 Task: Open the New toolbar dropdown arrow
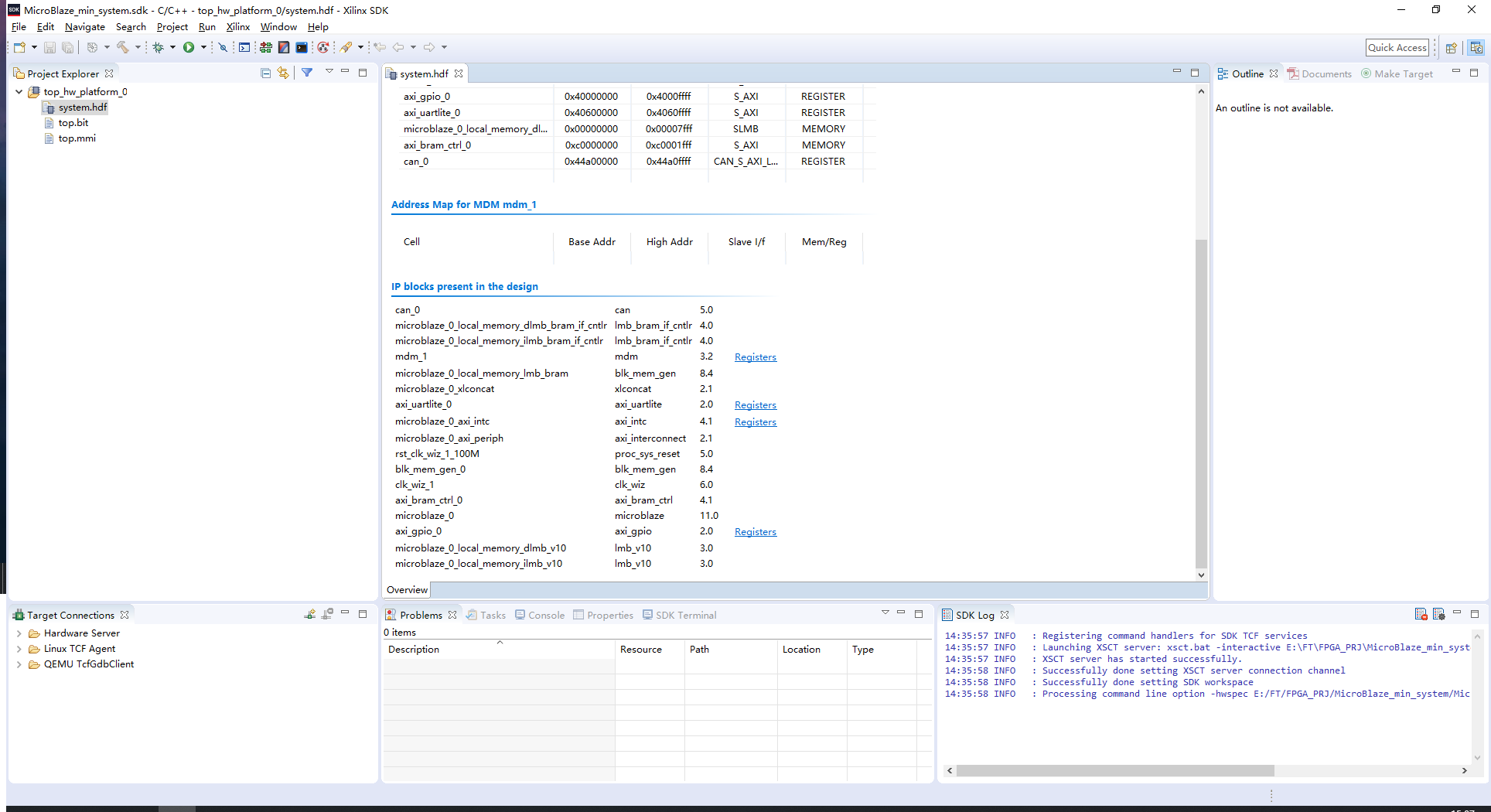click(35, 47)
